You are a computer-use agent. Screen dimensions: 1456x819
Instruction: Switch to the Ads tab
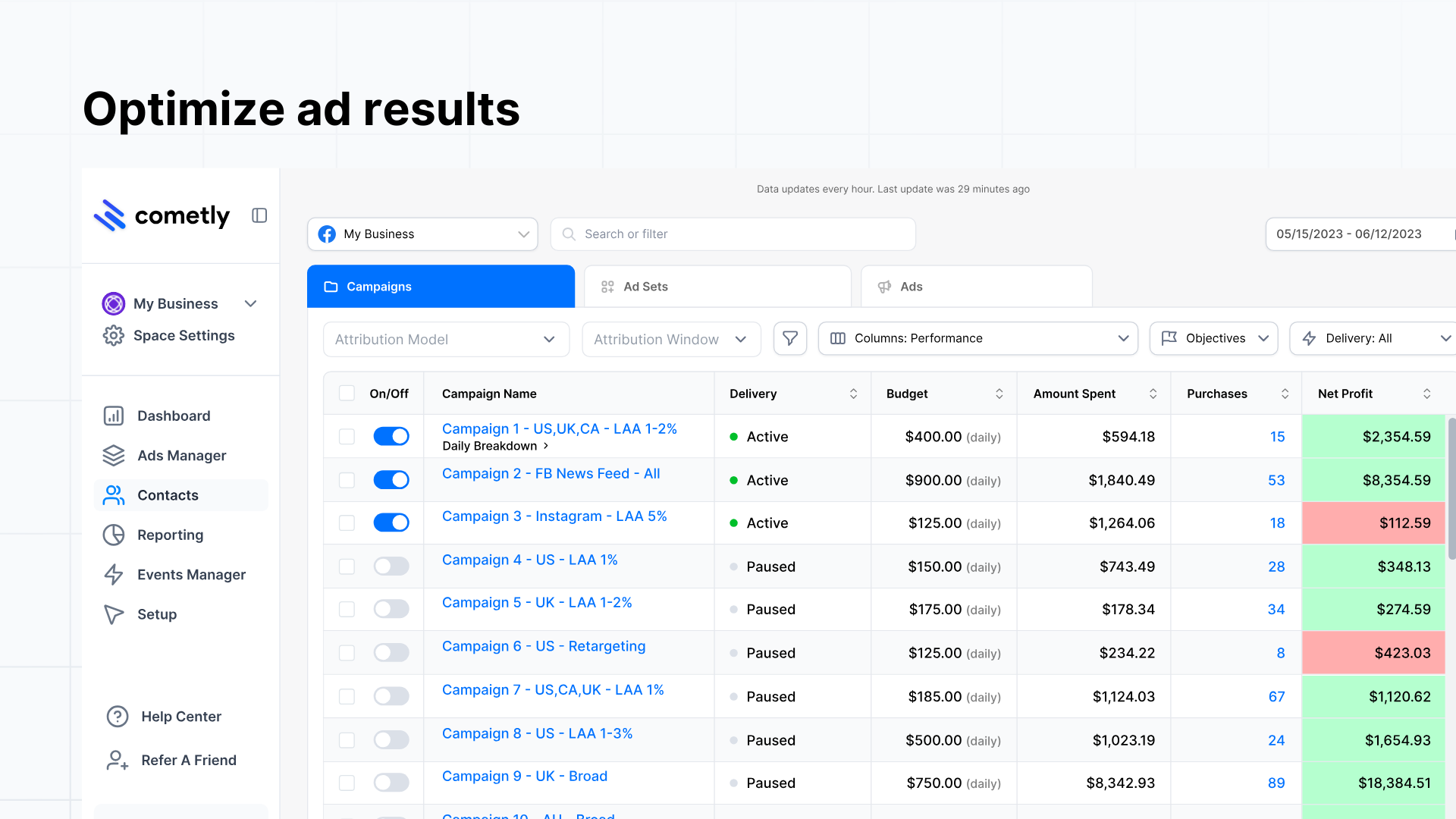[977, 287]
